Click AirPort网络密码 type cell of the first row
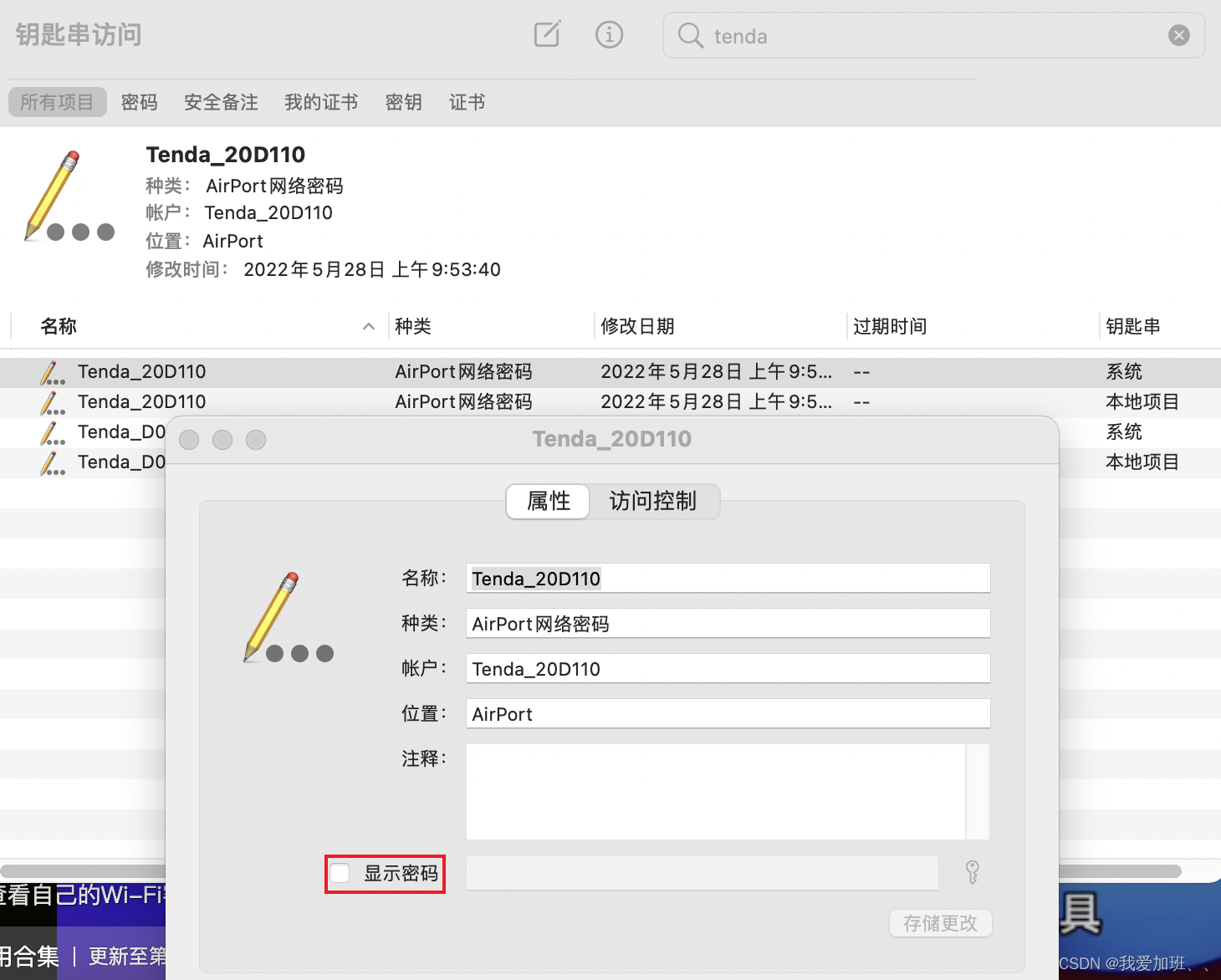This screenshot has height=980, width=1221. tap(463, 372)
